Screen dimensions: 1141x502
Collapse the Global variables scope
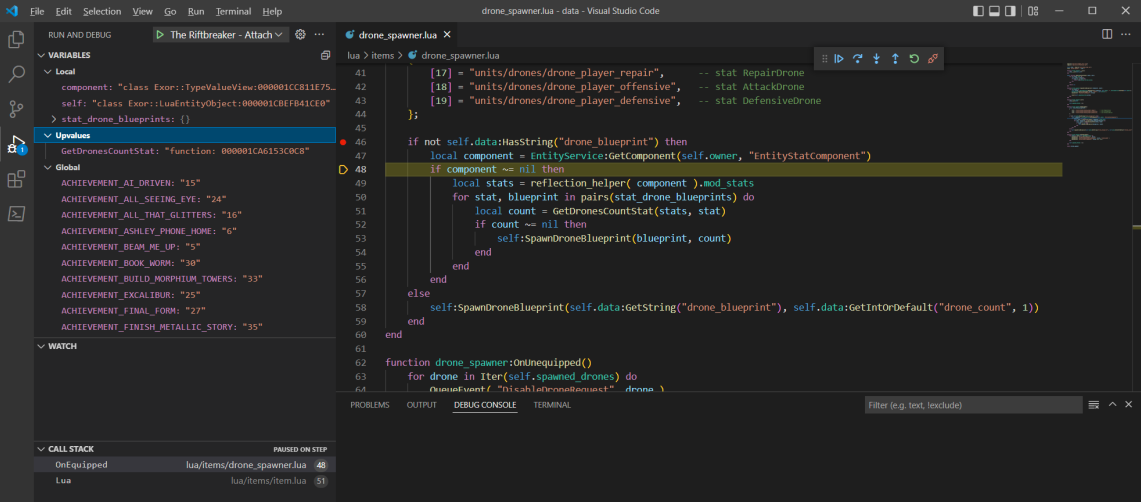(x=47, y=167)
